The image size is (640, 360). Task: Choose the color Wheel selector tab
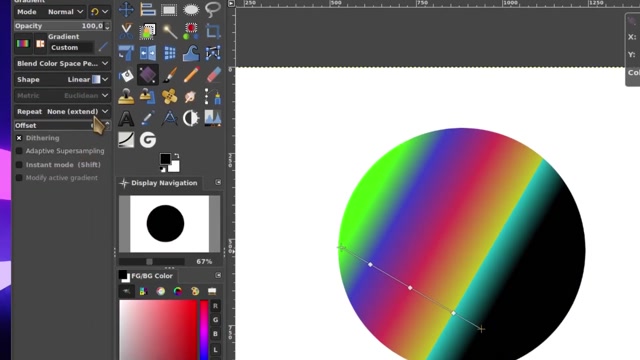(178, 291)
